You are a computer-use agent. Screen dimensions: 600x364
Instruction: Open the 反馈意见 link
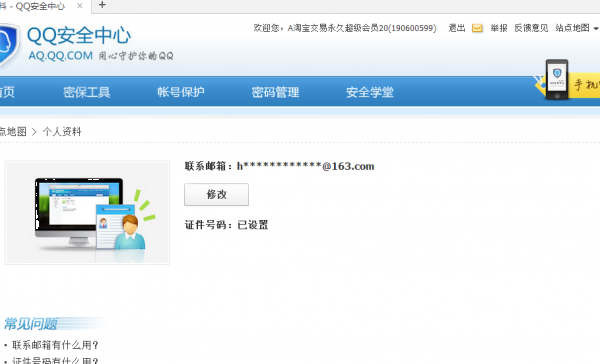pos(531,28)
